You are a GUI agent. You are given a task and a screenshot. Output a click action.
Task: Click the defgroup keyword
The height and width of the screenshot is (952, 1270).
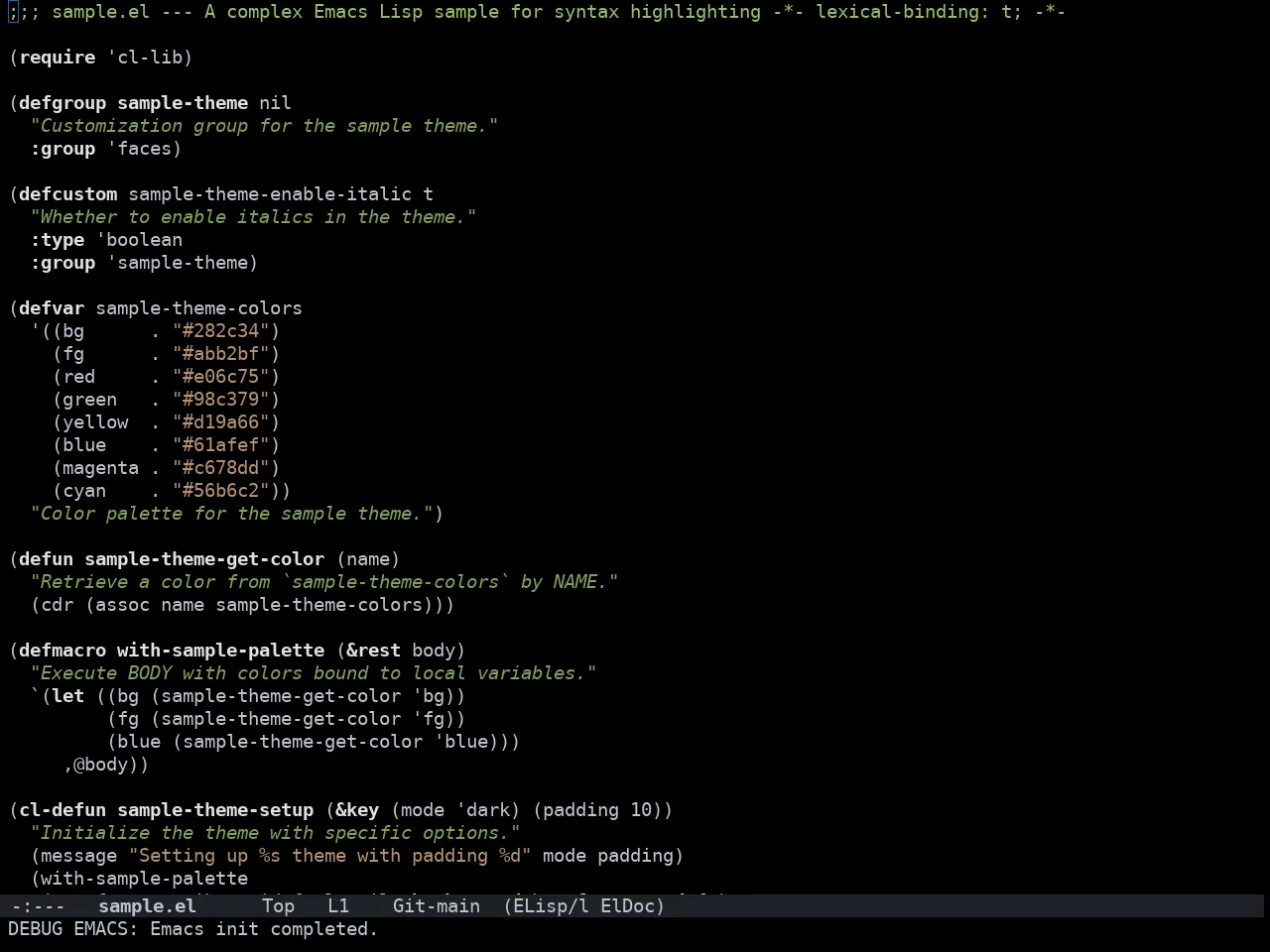63,103
